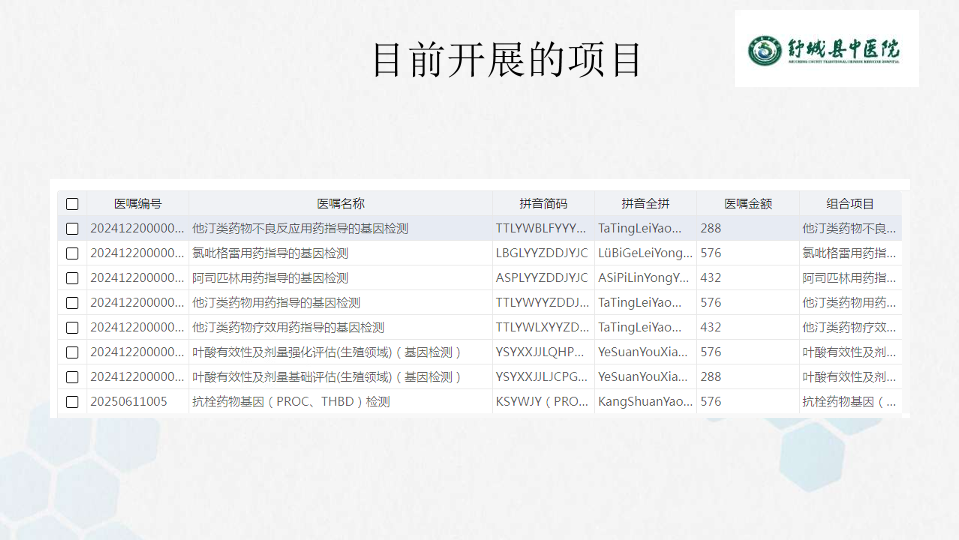Check the box for the 氯吡格雷用药指导的基因检测 row
Viewport: 959px width, 540px height.
click(72, 253)
